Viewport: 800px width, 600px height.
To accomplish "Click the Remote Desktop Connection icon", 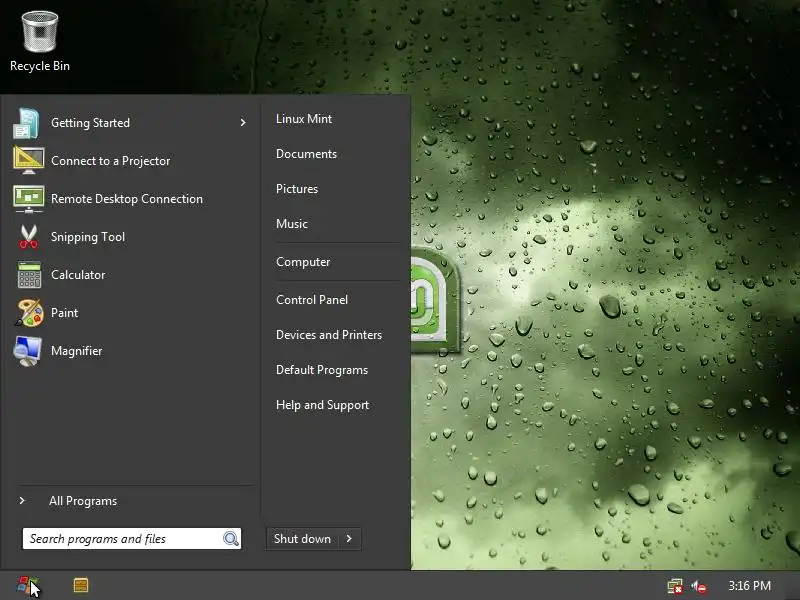I will [x=29, y=199].
